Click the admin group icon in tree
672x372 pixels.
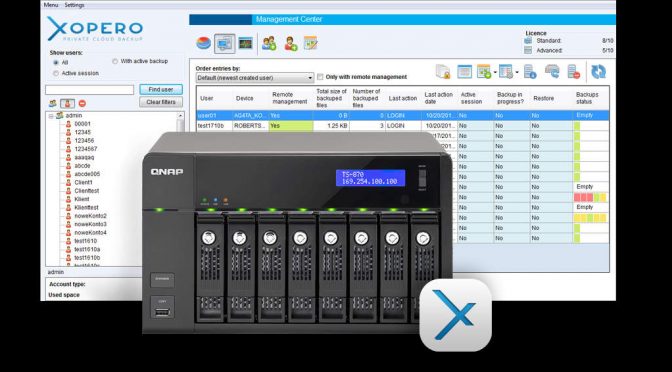[60, 115]
